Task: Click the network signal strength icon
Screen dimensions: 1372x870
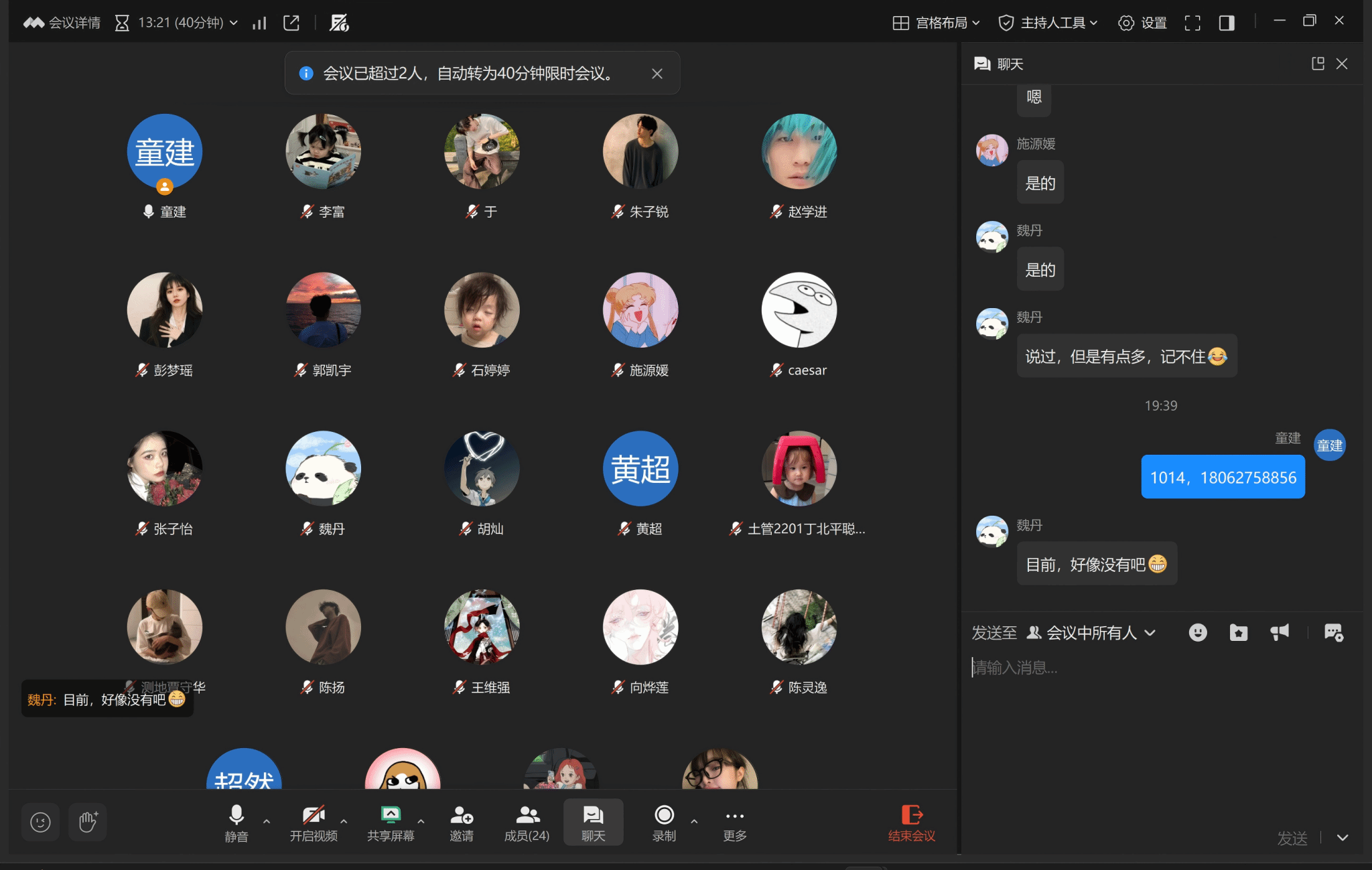Action: click(x=259, y=23)
